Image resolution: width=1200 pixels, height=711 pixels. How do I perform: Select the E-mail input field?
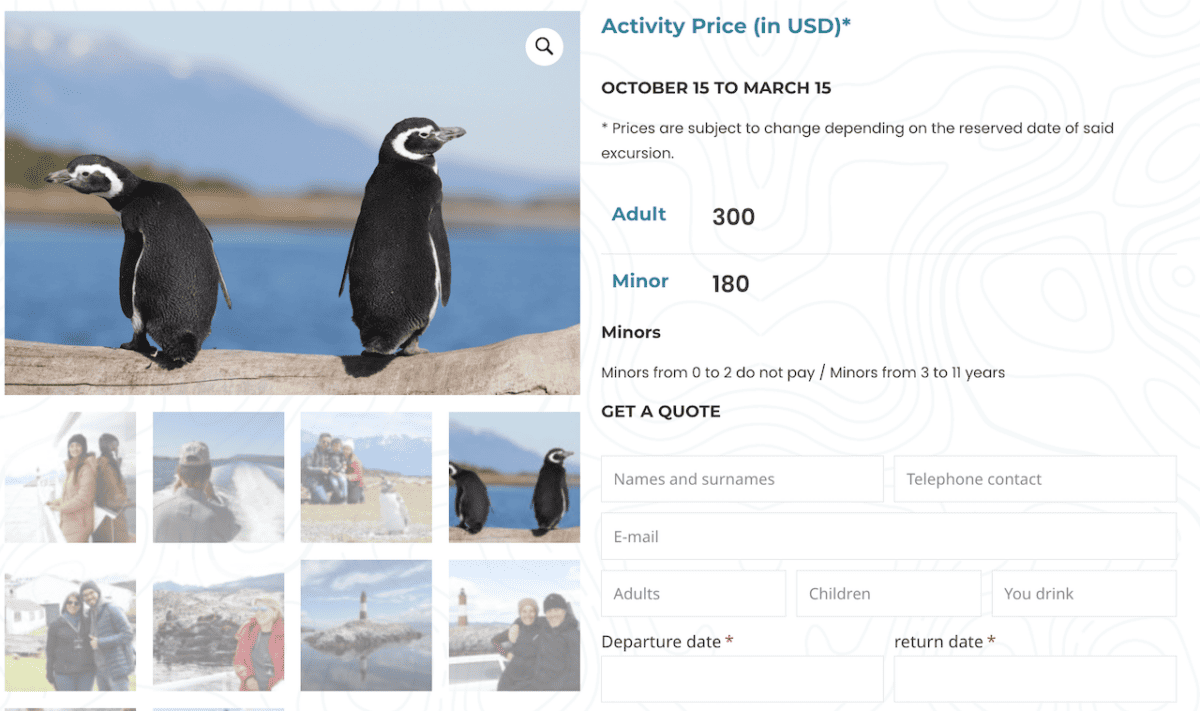888,536
